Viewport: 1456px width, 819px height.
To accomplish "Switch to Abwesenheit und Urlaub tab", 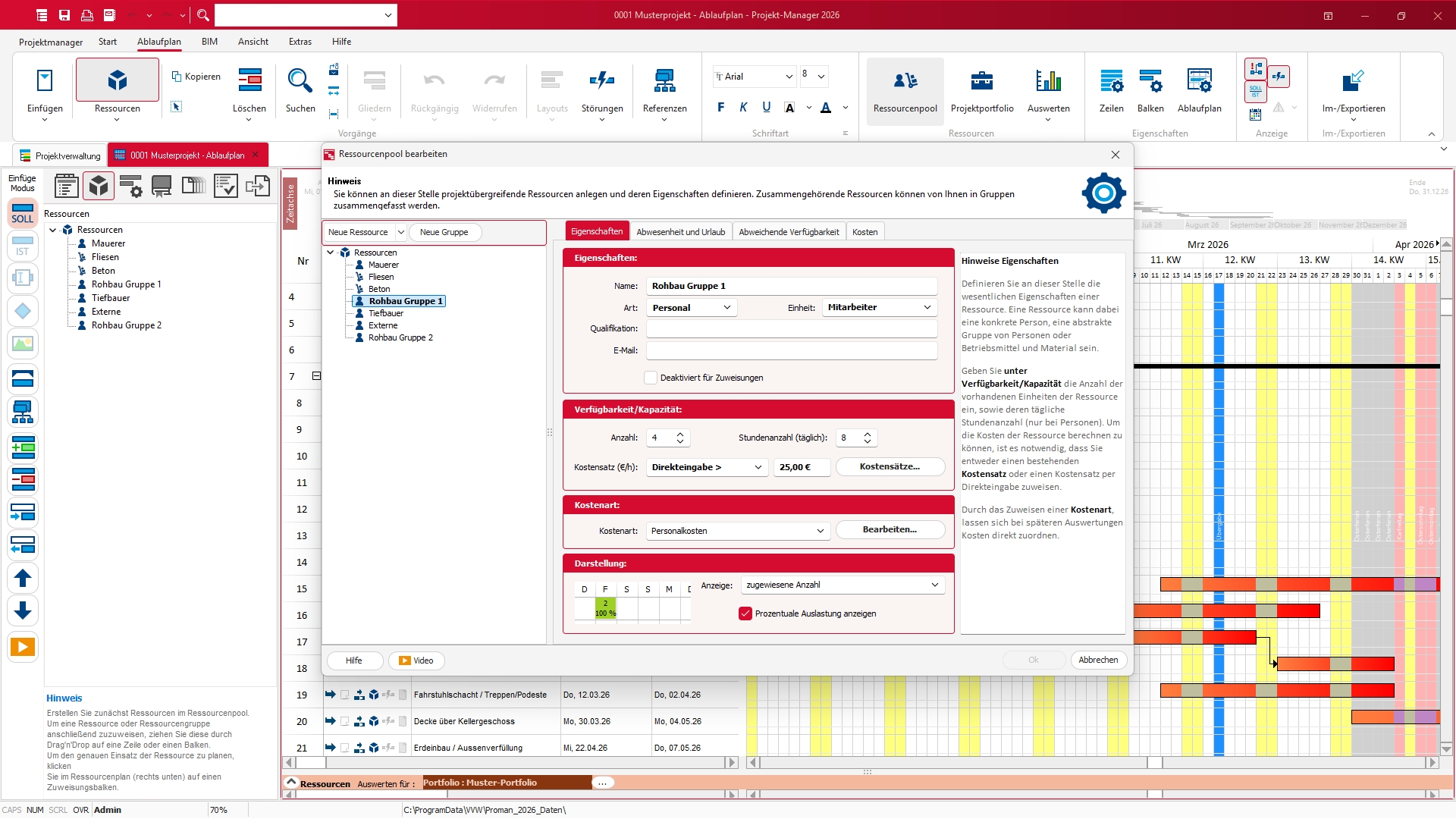I will coord(680,232).
